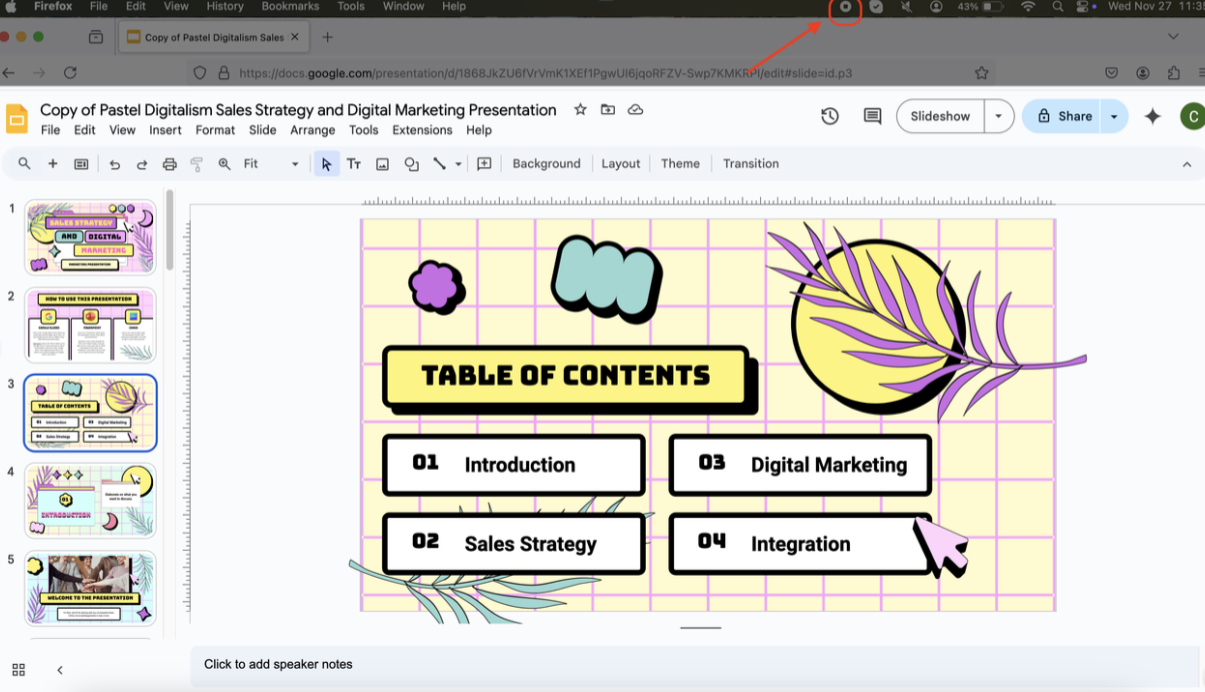This screenshot has height=692, width=1205.
Task: Click the undo arrow in toolbar
Action: [x=115, y=164]
